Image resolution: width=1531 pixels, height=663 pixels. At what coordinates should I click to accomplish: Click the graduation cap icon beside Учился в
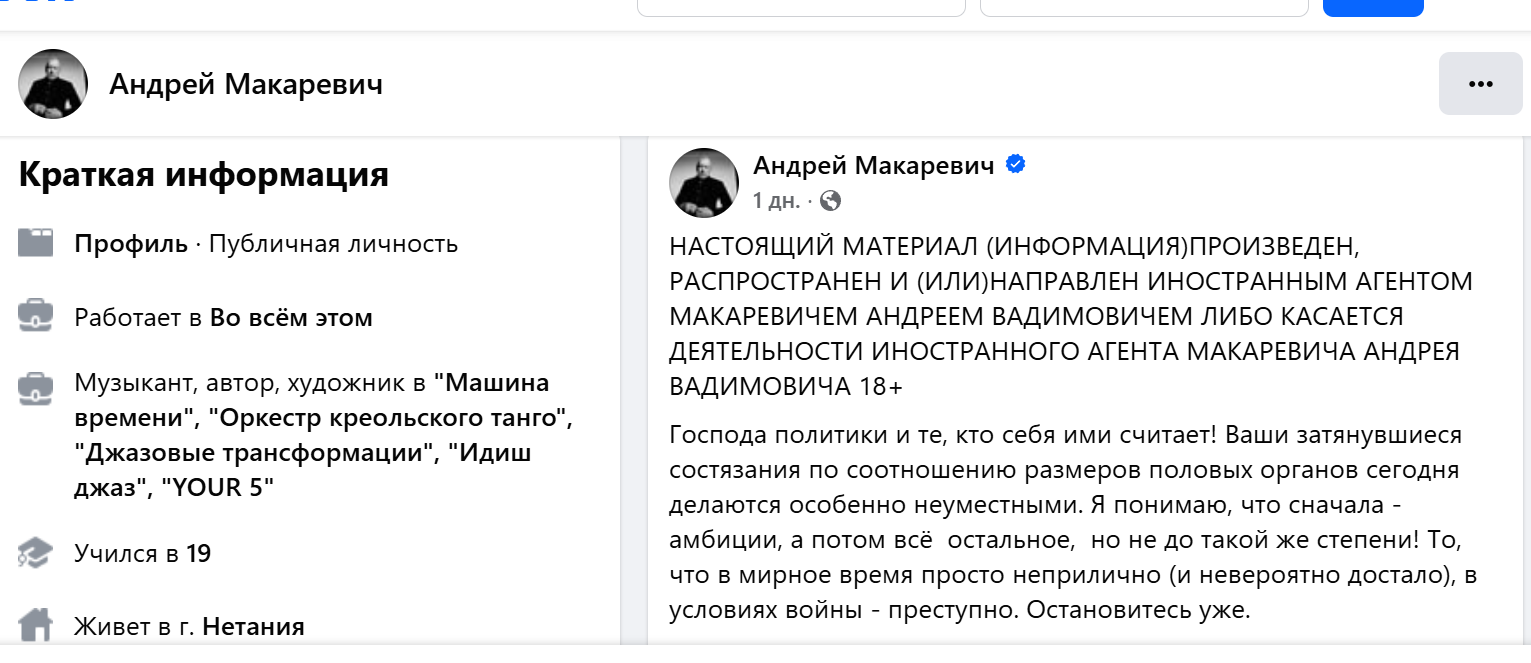[36, 553]
